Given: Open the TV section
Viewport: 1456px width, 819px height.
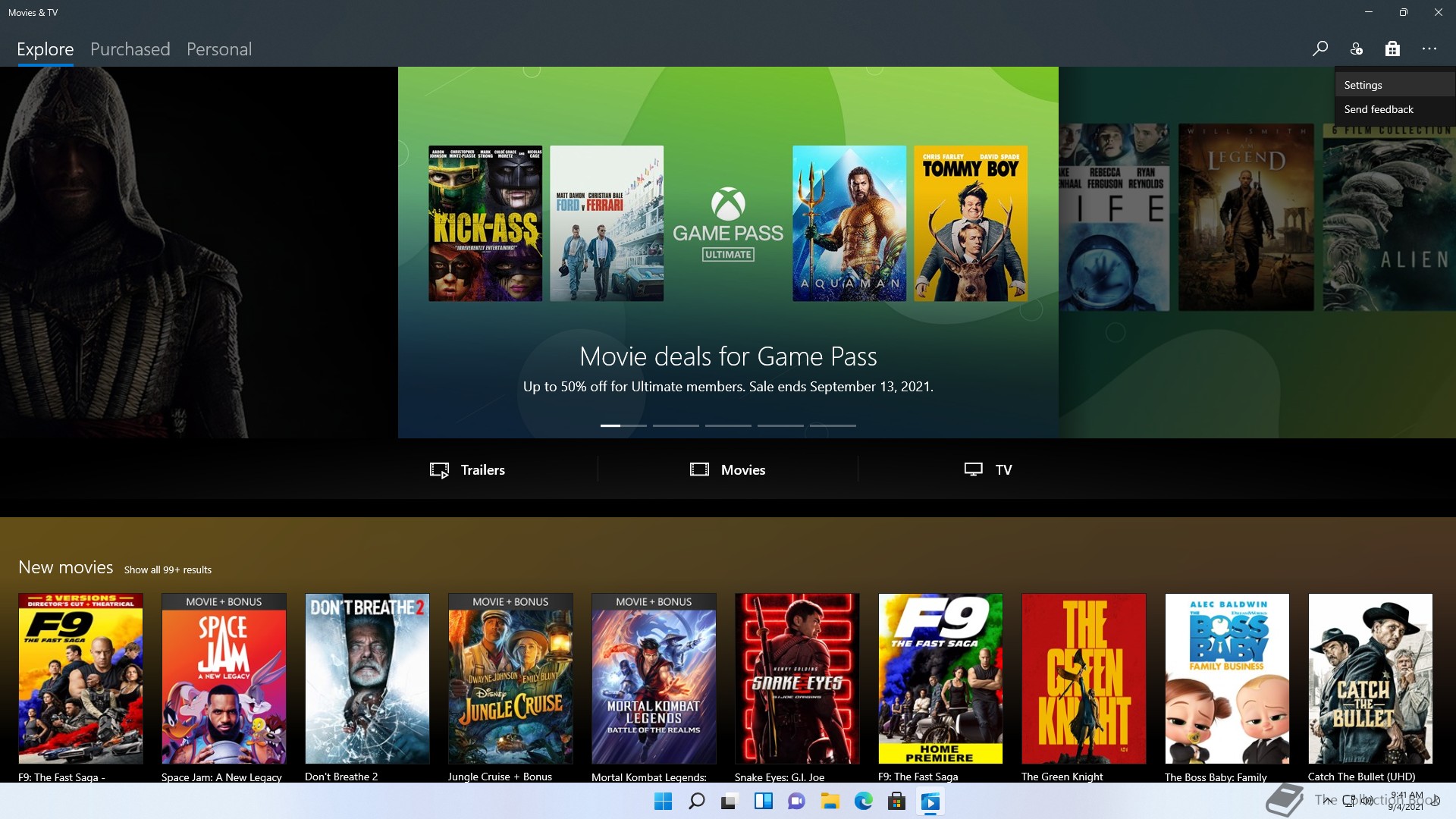Looking at the screenshot, I should coord(988,469).
